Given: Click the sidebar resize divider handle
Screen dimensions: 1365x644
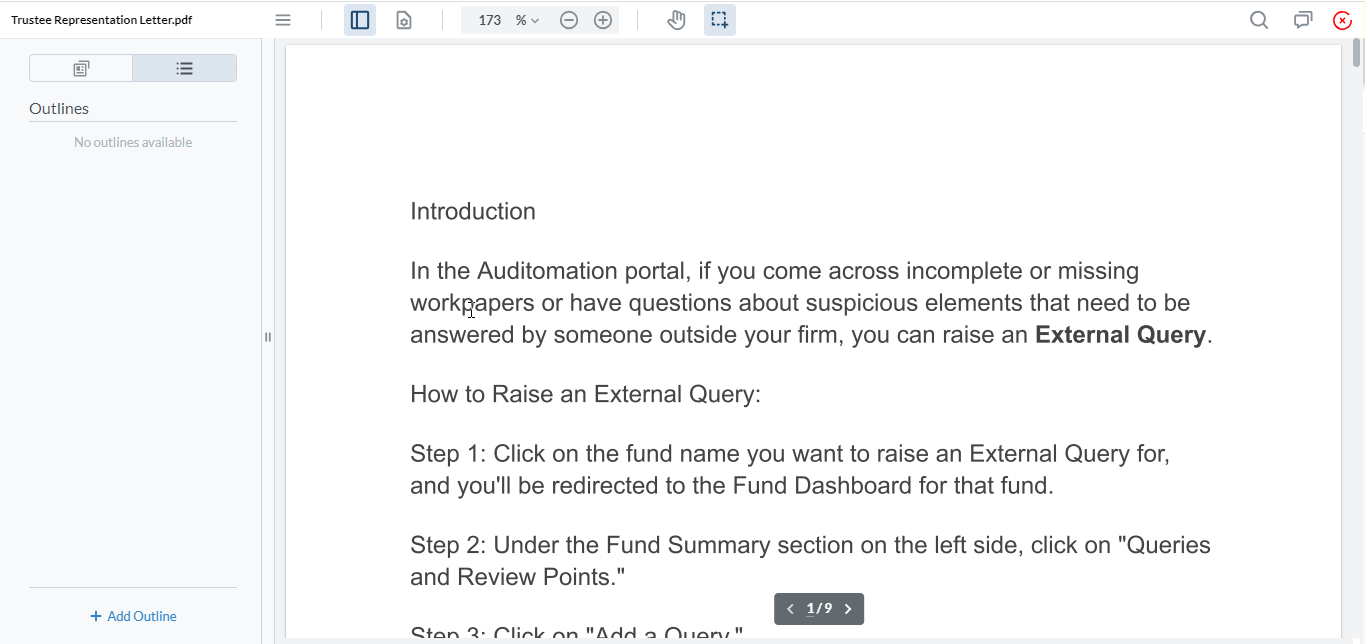Looking at the screenshot, I should 268,337.
